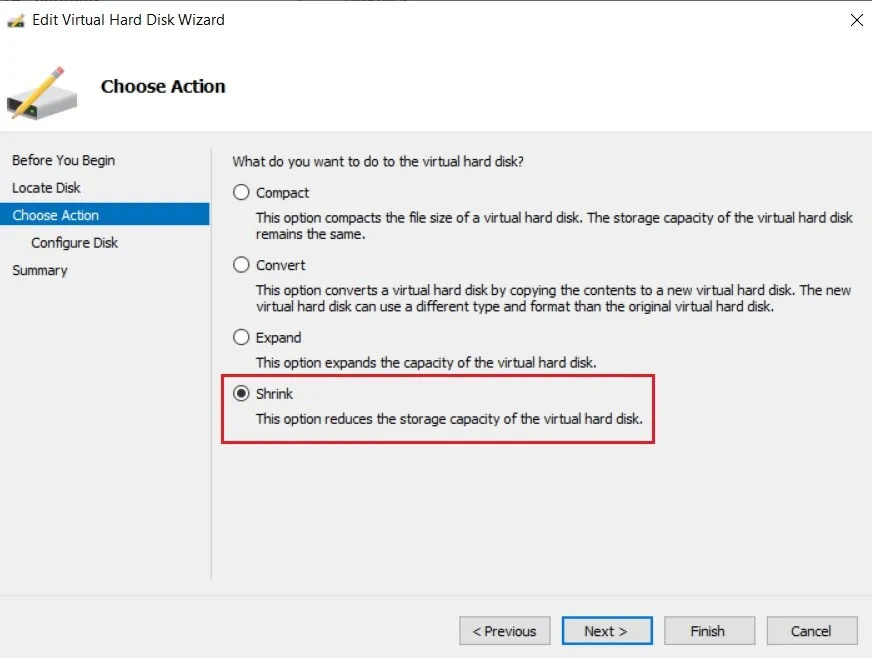The width and height of the screenshot is (872, 658).
Task: Go to the Before You Begin step
Action: click(63, 160)
